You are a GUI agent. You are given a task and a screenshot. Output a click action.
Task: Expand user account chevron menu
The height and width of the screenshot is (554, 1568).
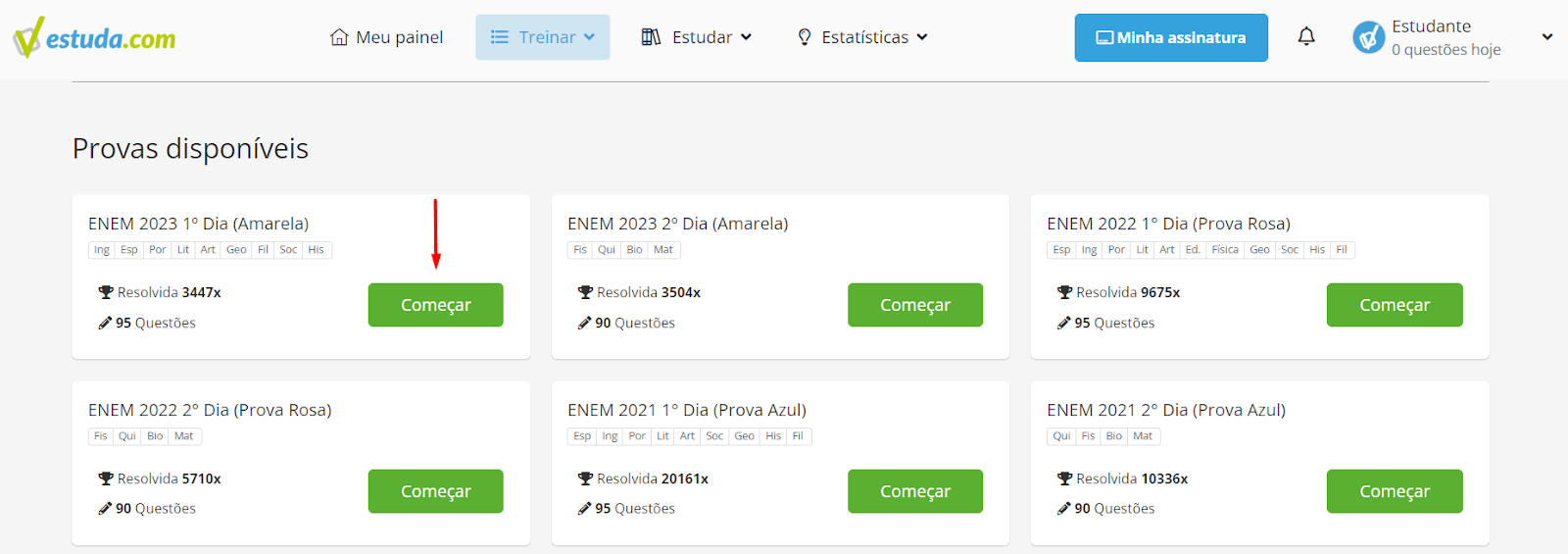[1547, 37]
